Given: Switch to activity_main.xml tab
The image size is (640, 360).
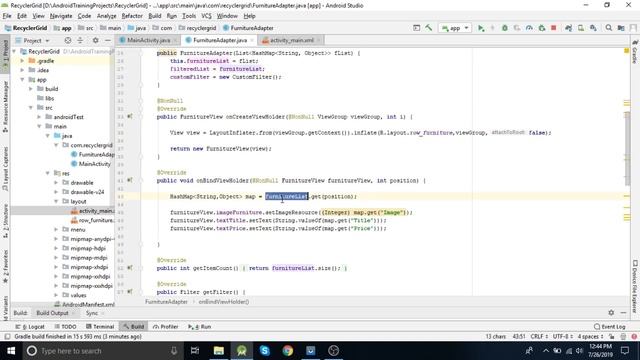Looking at the screenshot, I should tap(292, 40).
